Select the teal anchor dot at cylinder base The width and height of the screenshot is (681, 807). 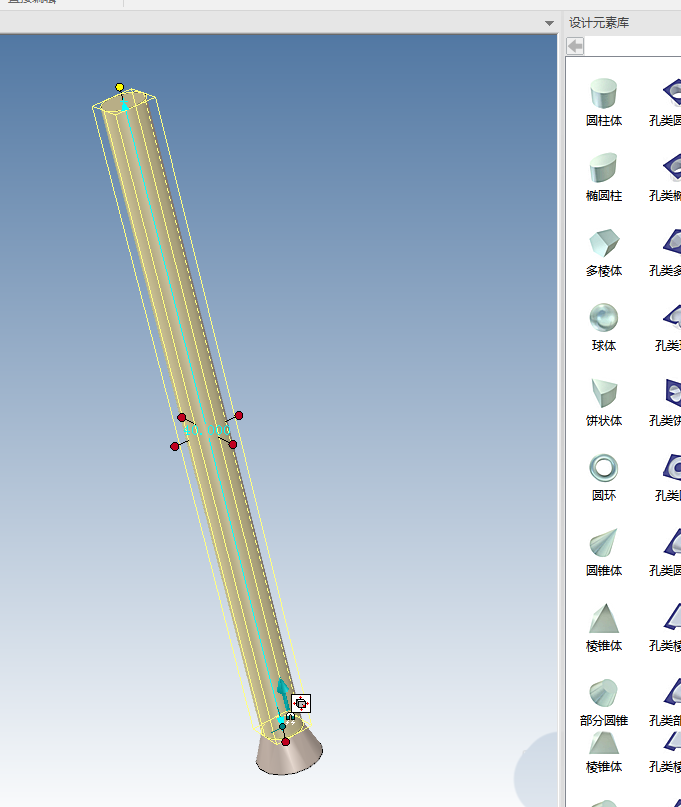282,726
